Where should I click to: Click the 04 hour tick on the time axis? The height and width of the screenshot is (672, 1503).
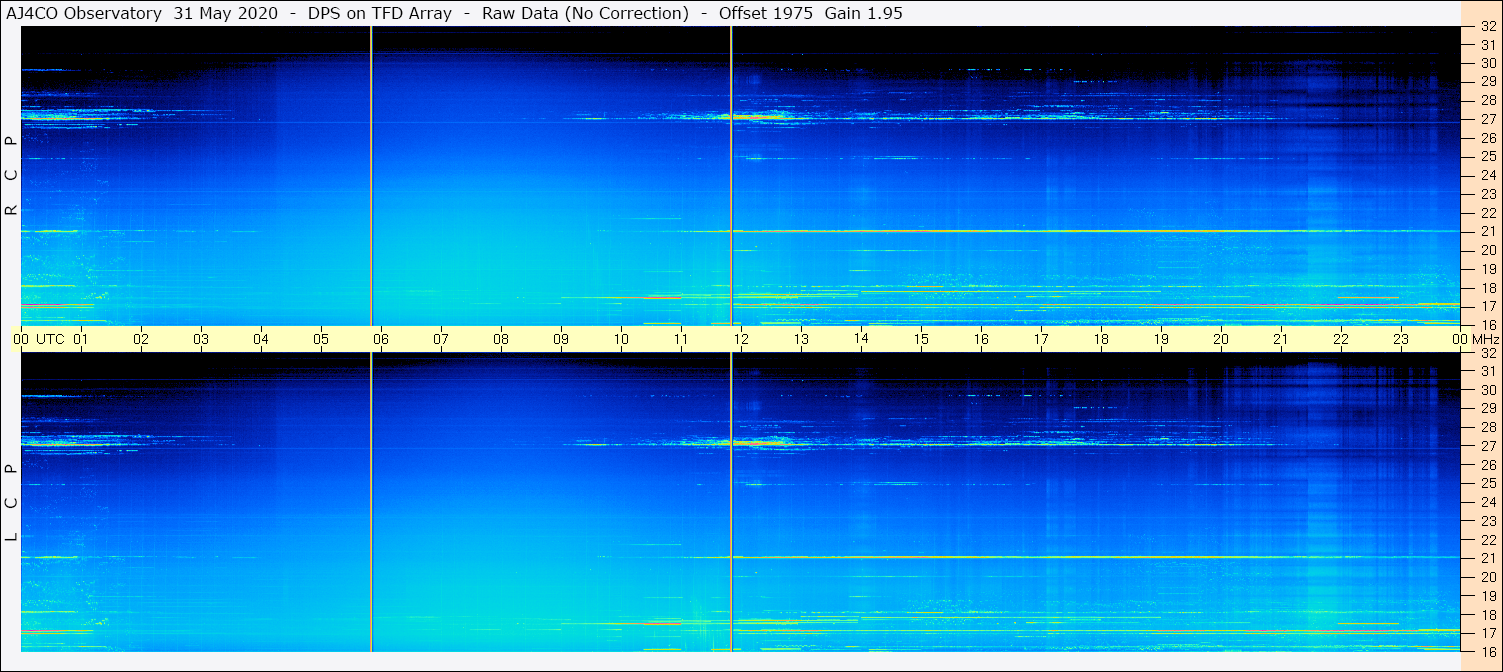click(x=261, y=340)
